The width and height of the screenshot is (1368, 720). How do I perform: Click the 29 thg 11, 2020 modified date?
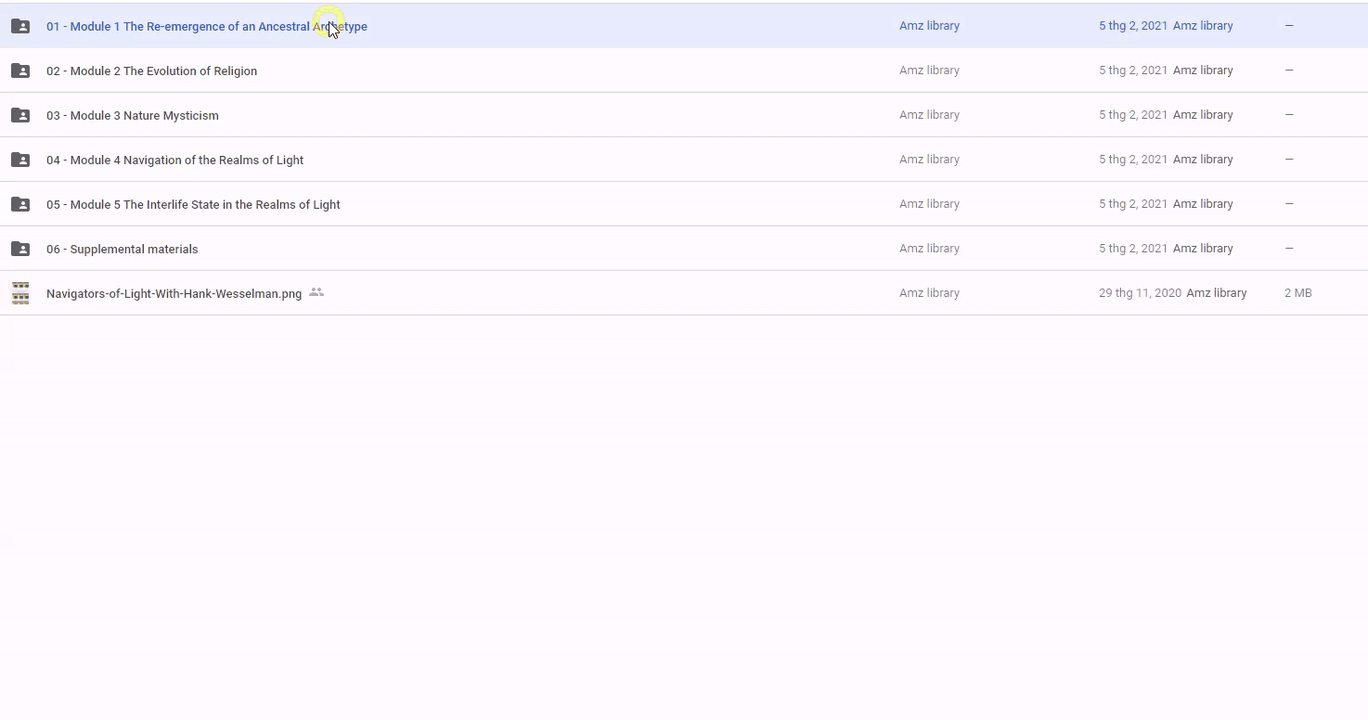1139,293
